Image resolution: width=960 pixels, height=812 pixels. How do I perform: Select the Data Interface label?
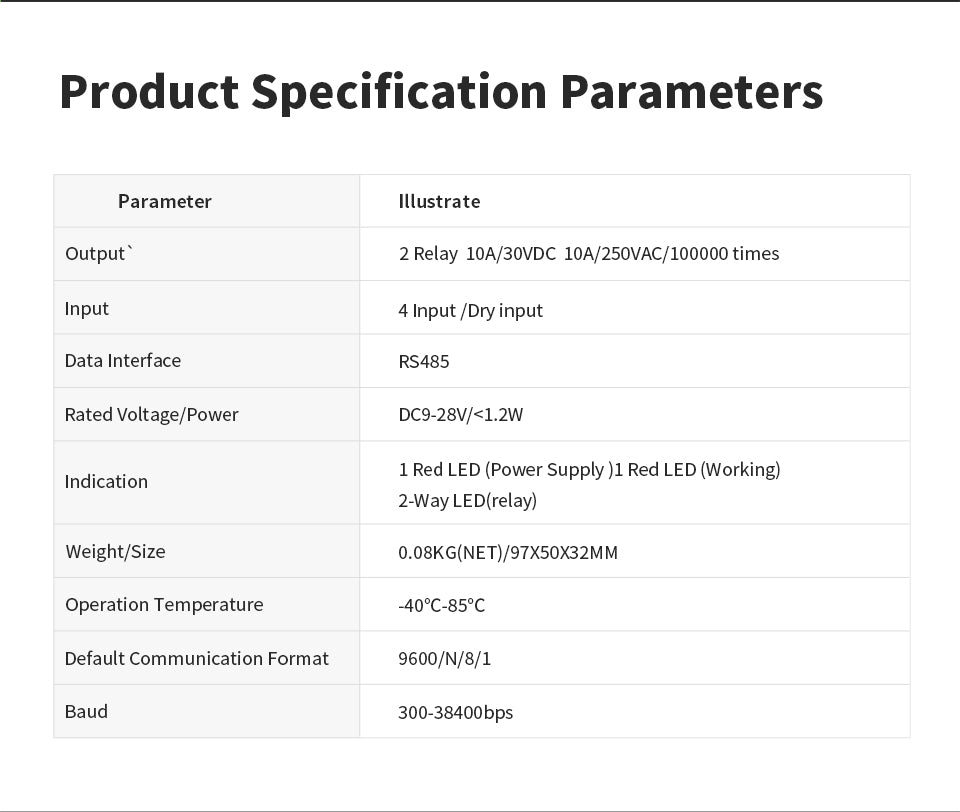click(122, 361)
